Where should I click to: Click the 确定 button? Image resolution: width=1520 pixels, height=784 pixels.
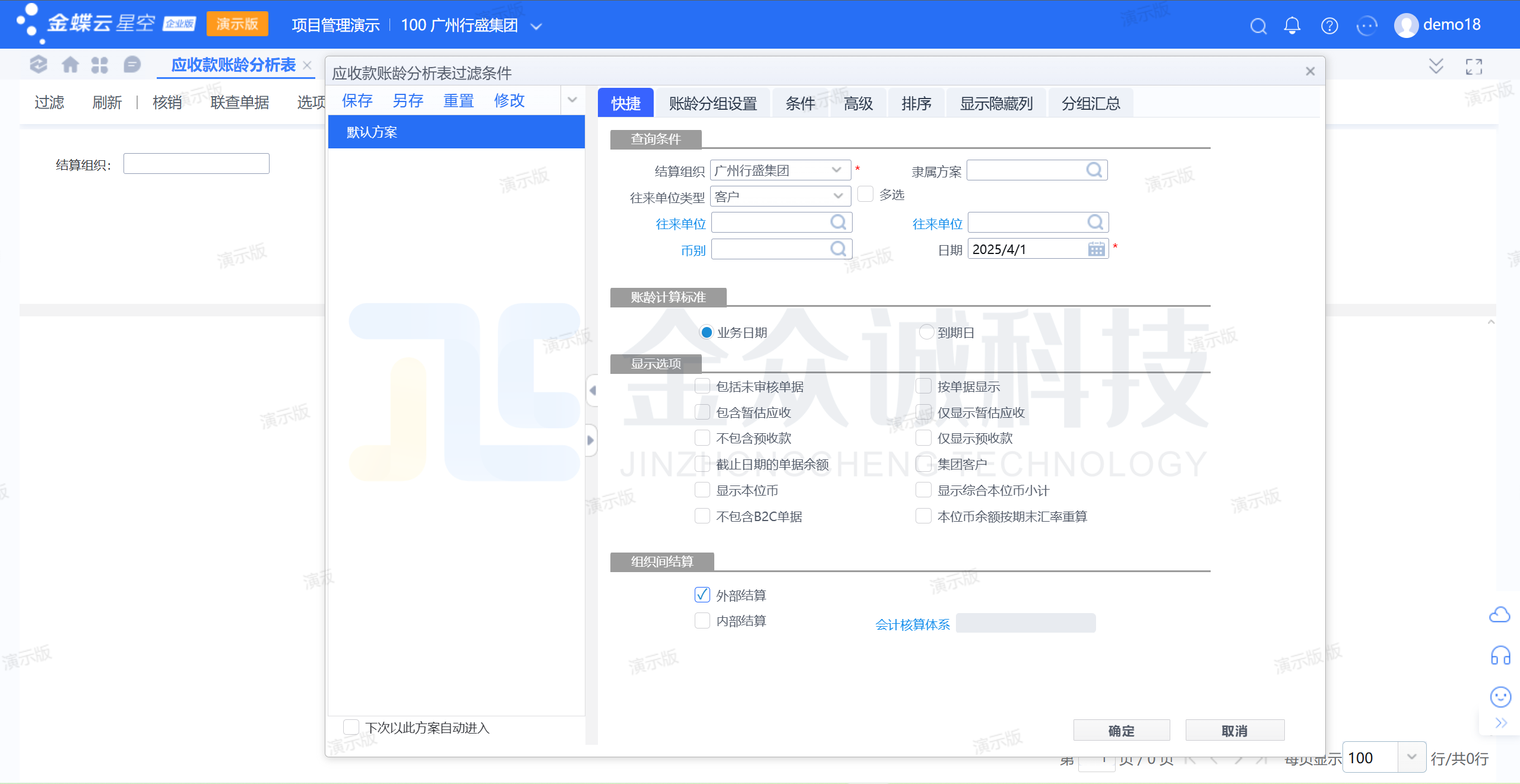(x=1121, y=731)
